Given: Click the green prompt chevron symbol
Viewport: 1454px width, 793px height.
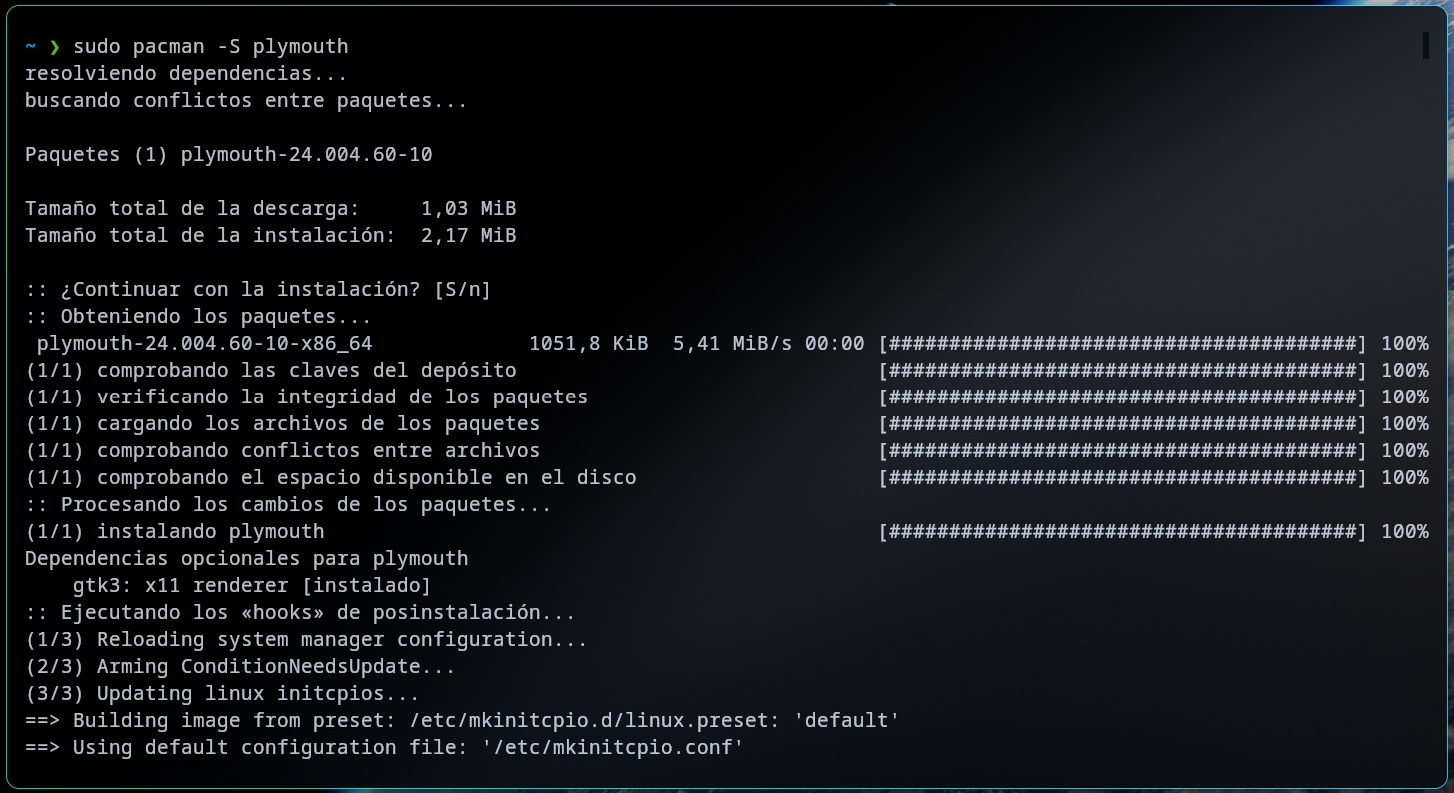Looking at the screenshot, I should point(55,47).
